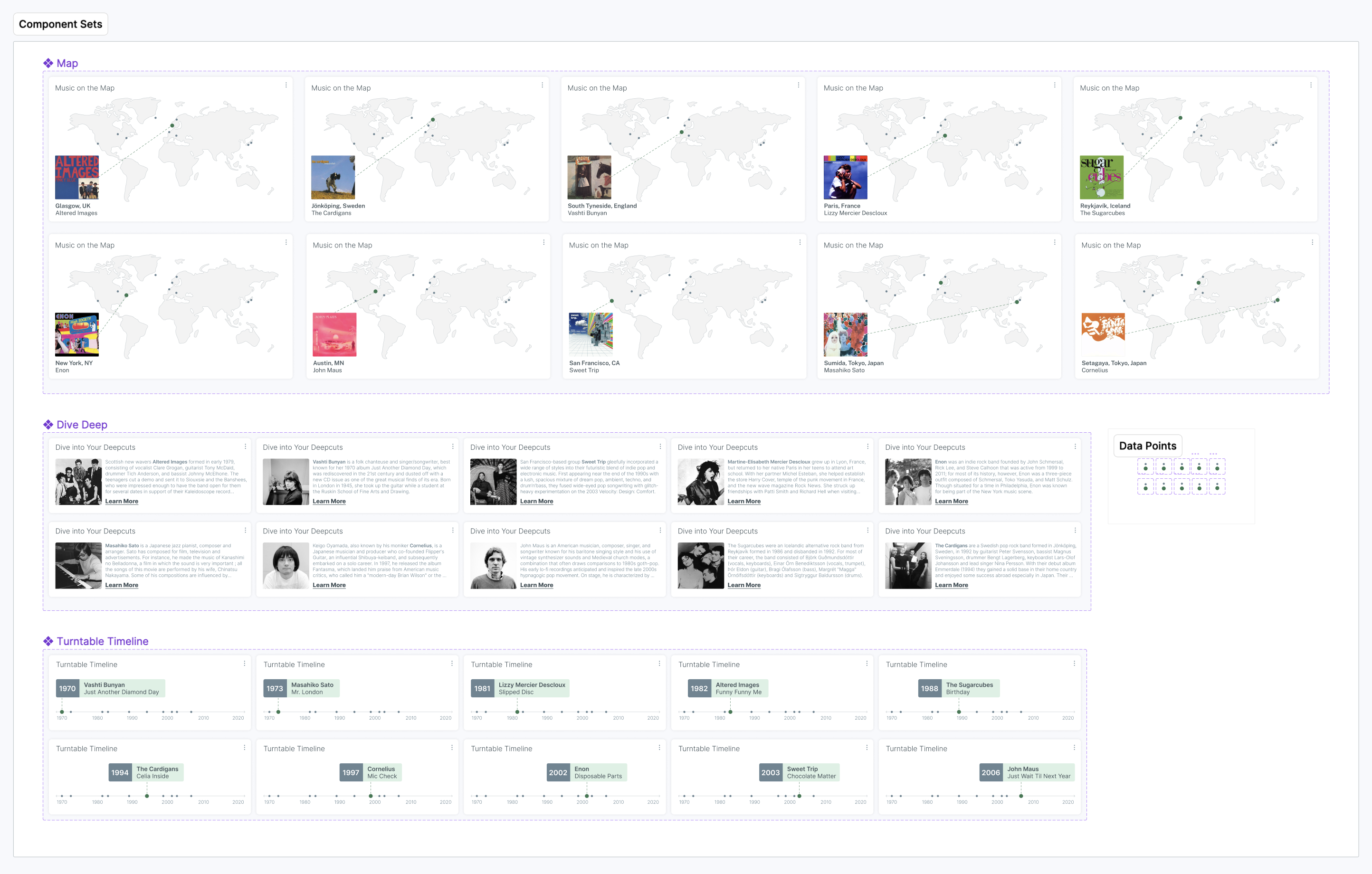Click three-dot menu on 1970 Vashti Bunyan timeline
The height and width of the screenshot is (874, 1372).
click(x=245, y=664)
